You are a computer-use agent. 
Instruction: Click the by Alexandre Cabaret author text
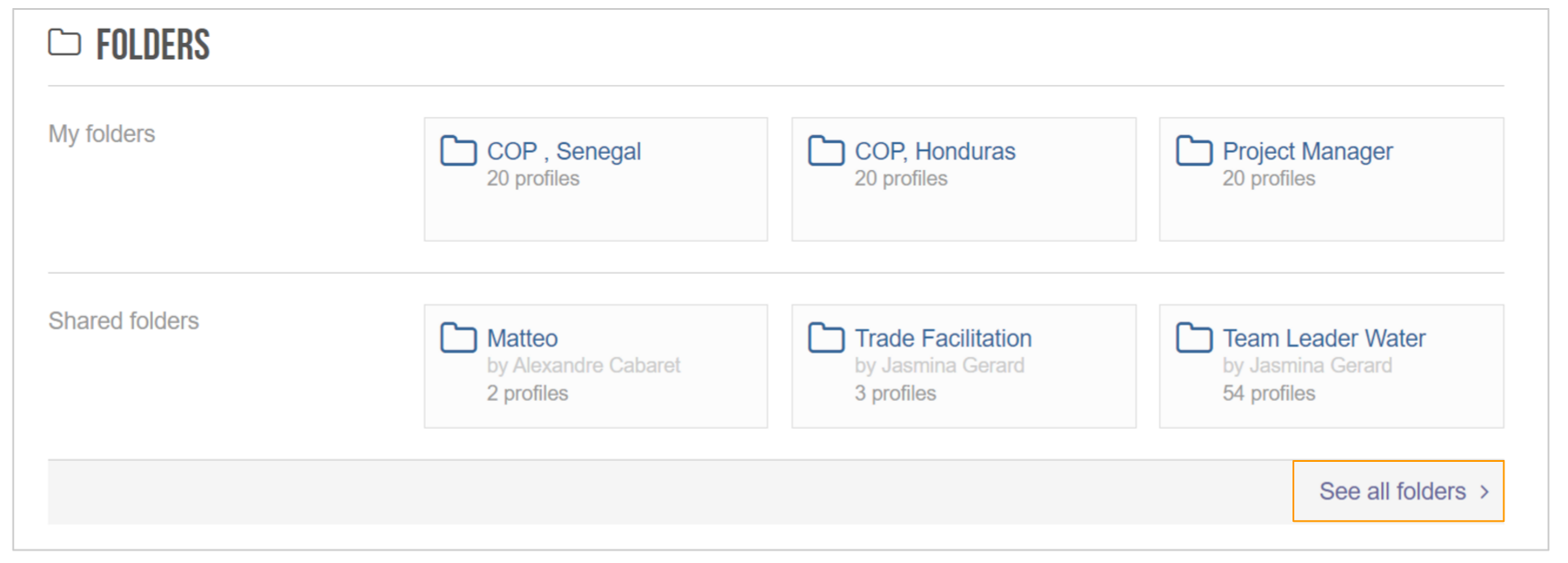pyautogui.click(x=583, y=365)
